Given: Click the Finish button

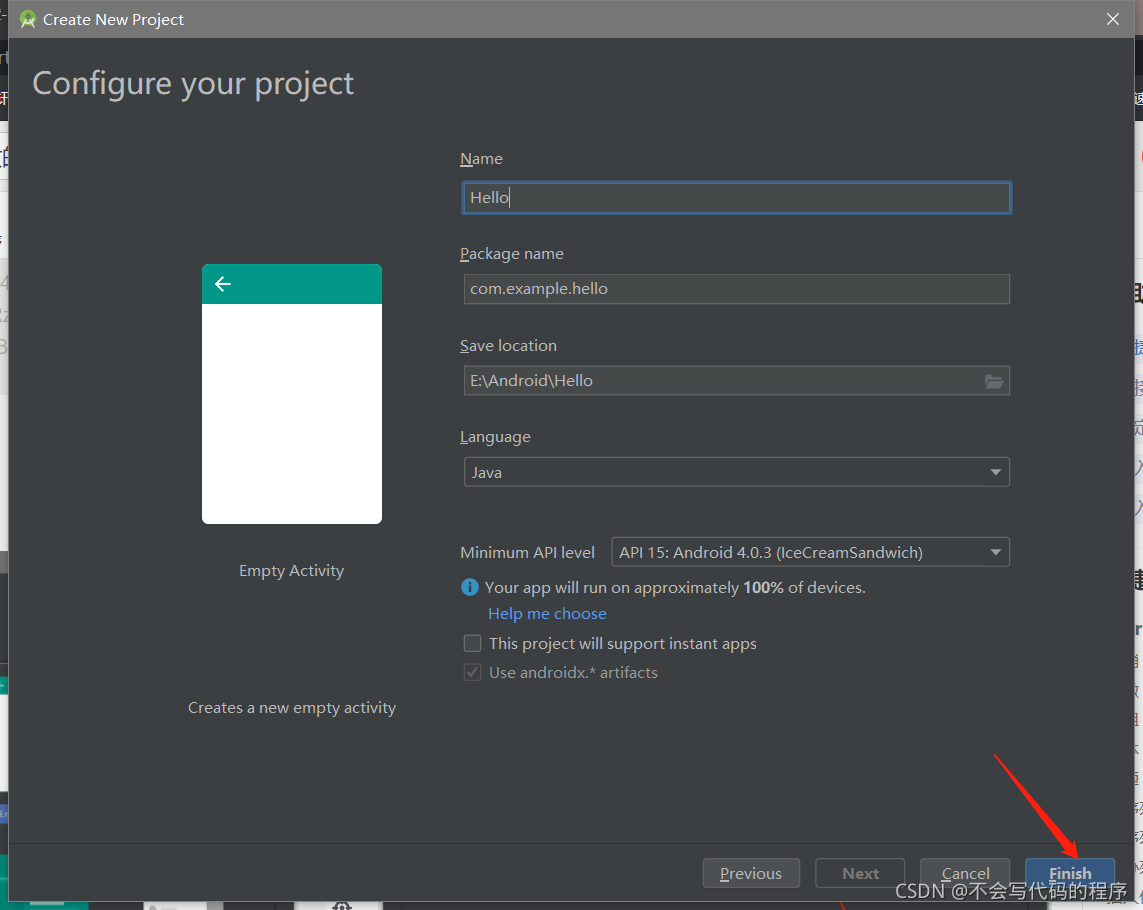Looking at the screenshot, I should point(1070,873).
